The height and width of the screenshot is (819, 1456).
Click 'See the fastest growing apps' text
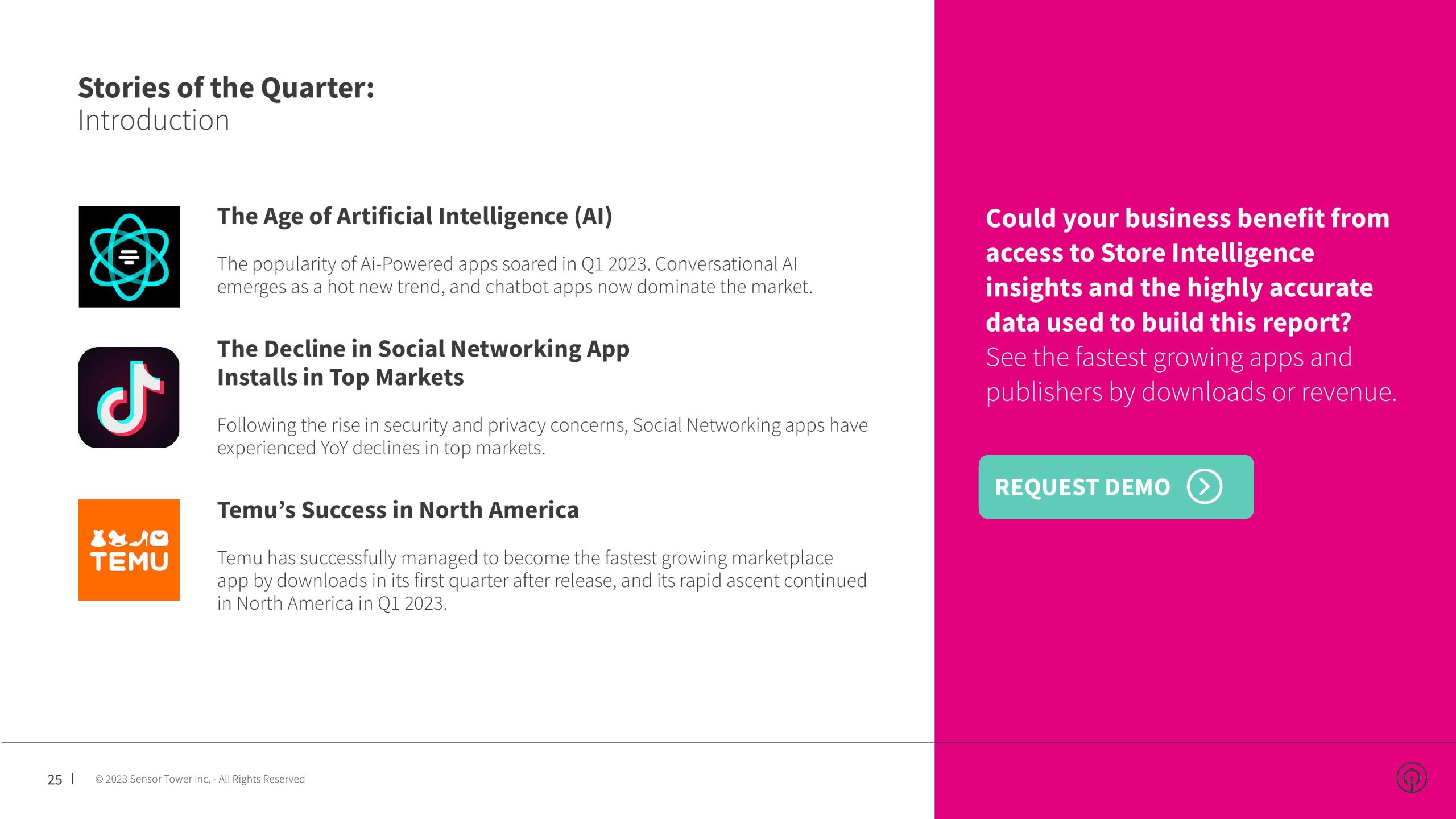(x=1168, y=357)
